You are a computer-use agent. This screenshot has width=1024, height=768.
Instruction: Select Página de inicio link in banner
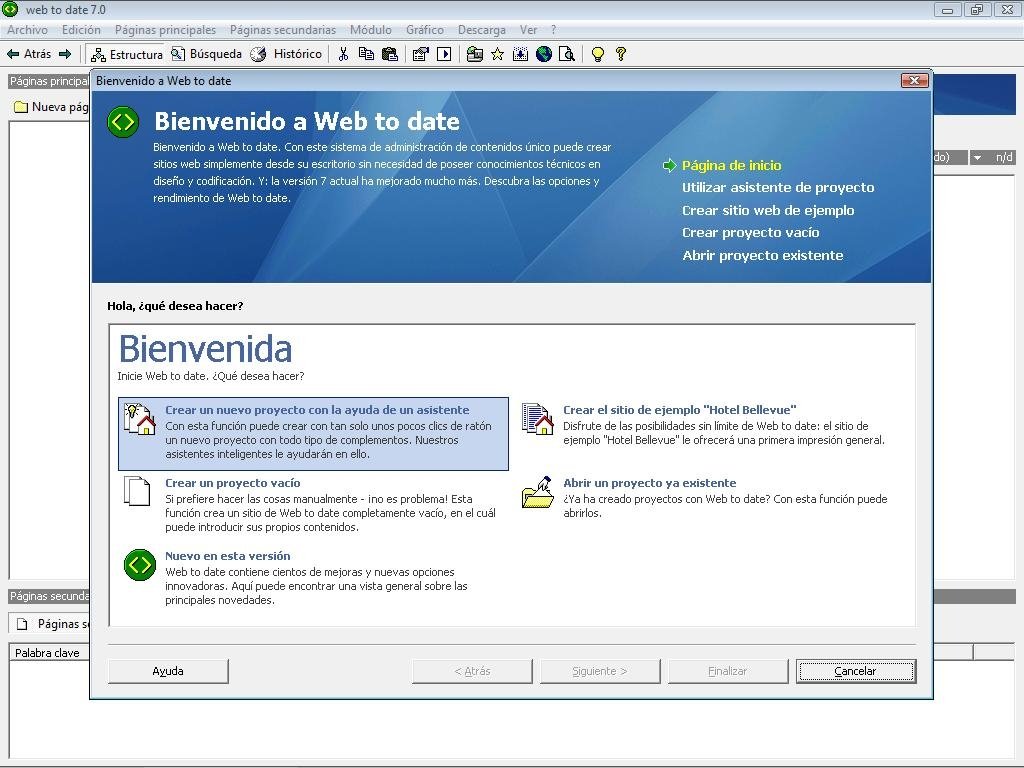pos(731,165)
